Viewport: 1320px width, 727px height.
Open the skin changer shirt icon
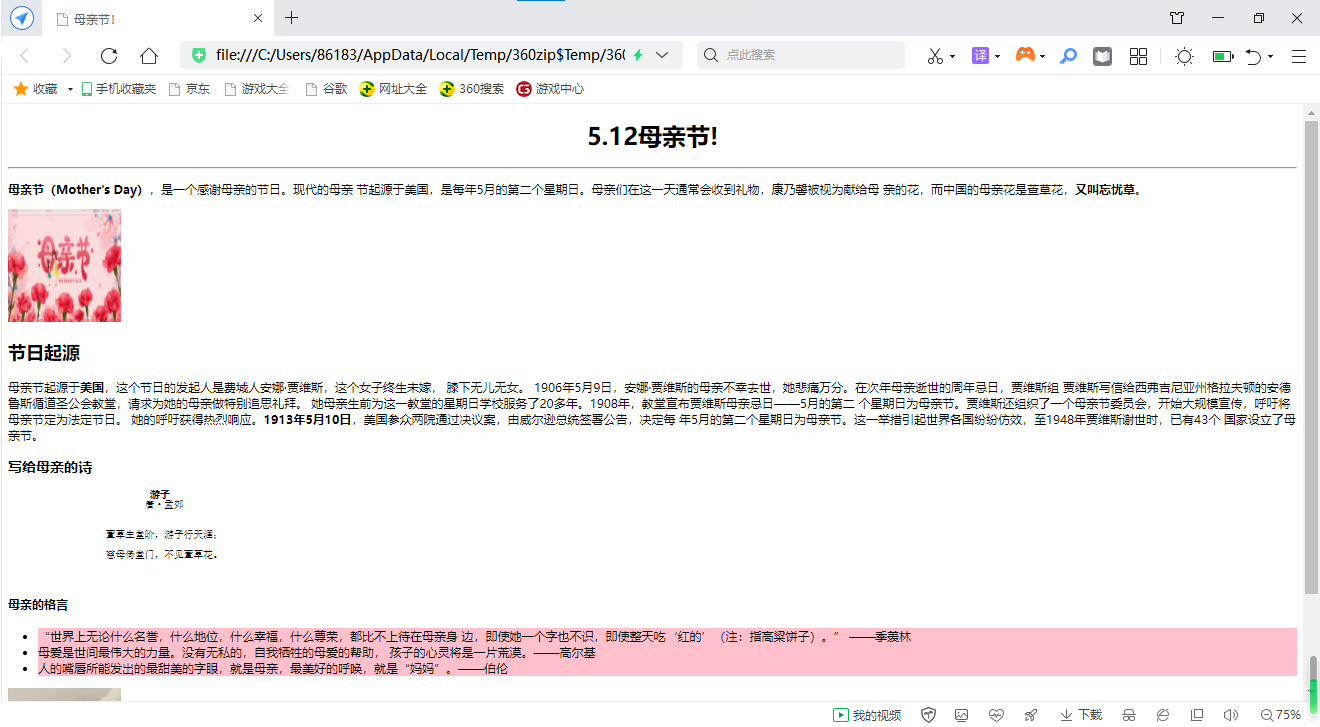1177,18
